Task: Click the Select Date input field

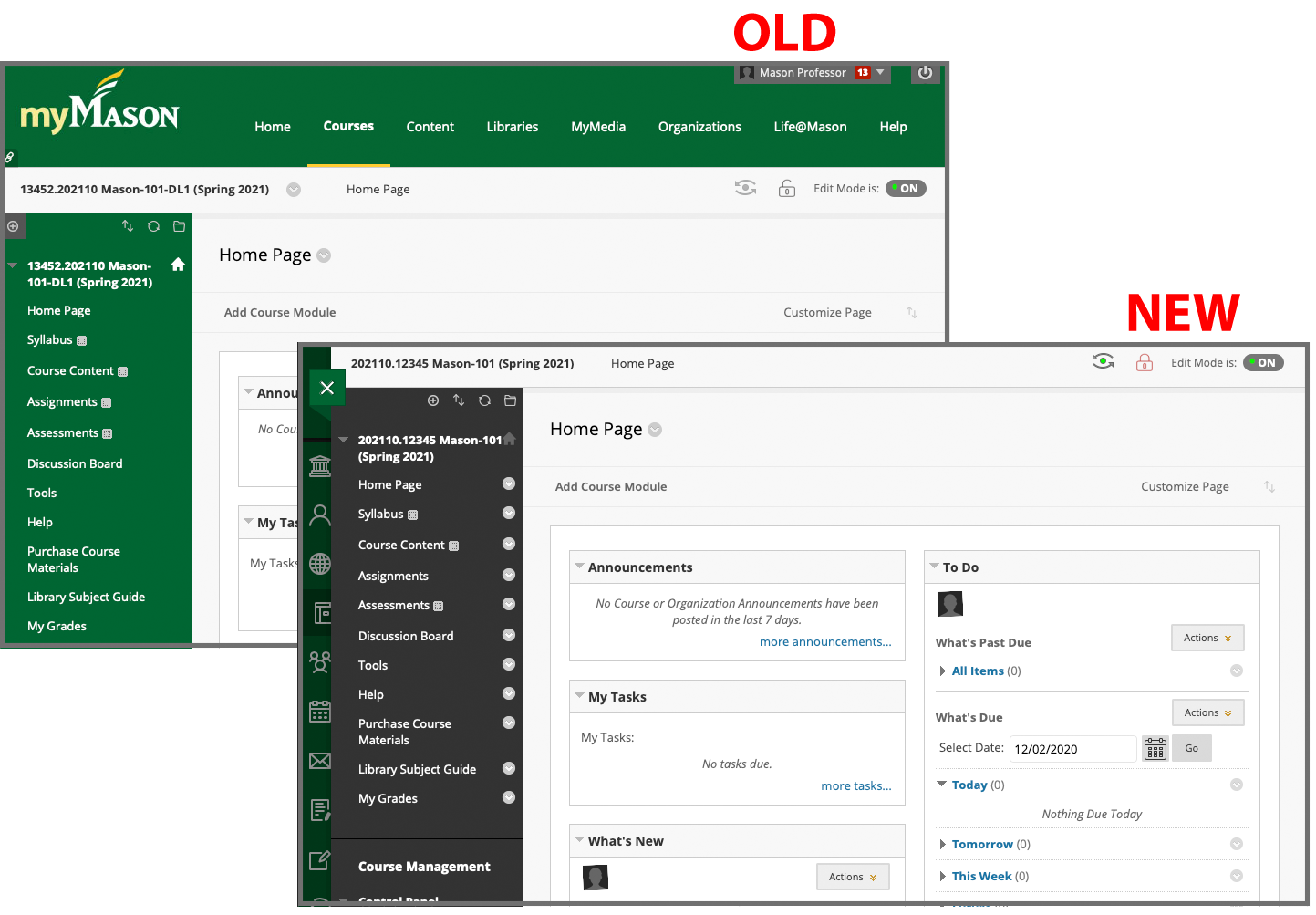Action: (1073, 749)
